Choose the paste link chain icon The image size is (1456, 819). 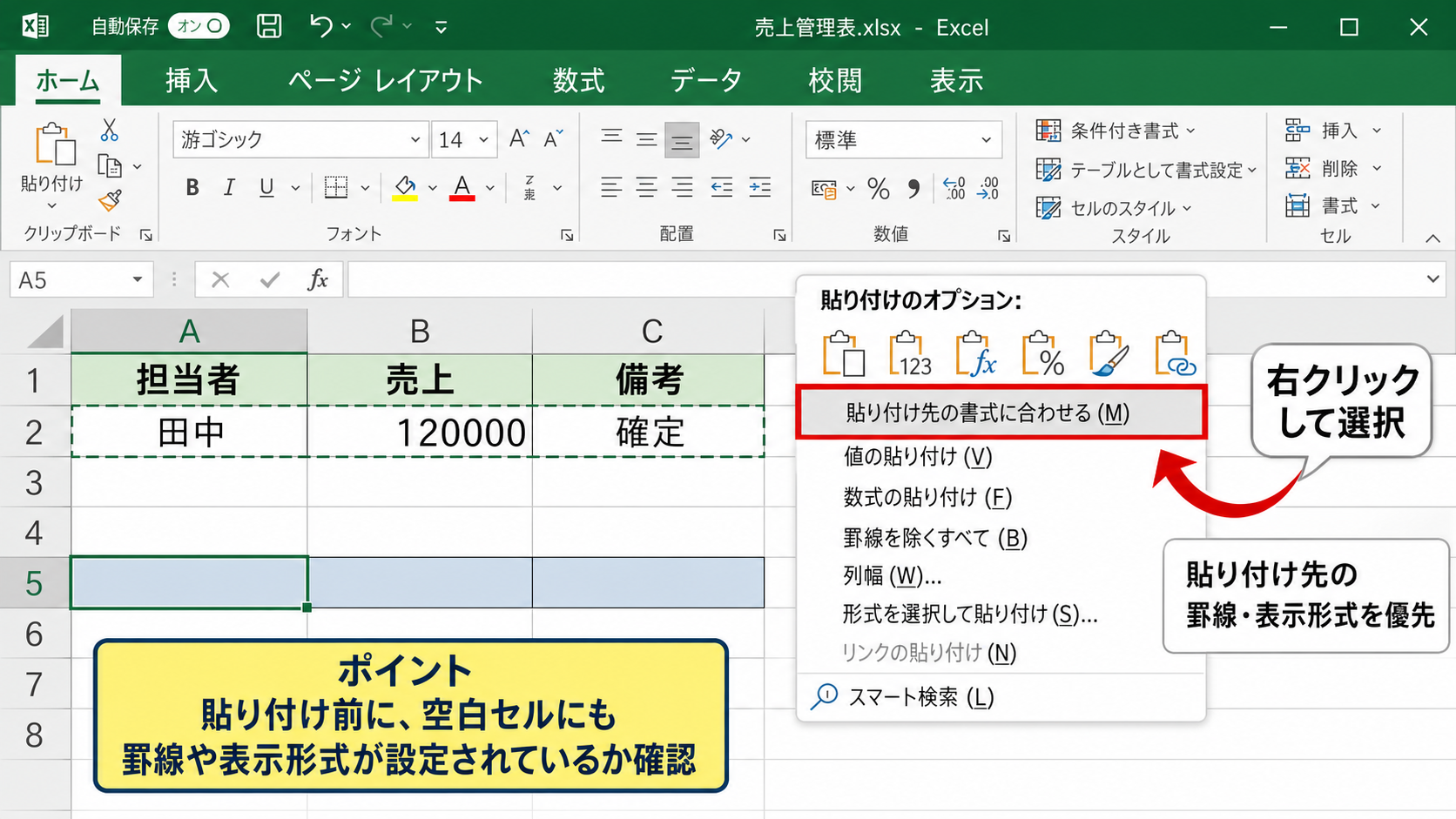(x=1175, y=354)
